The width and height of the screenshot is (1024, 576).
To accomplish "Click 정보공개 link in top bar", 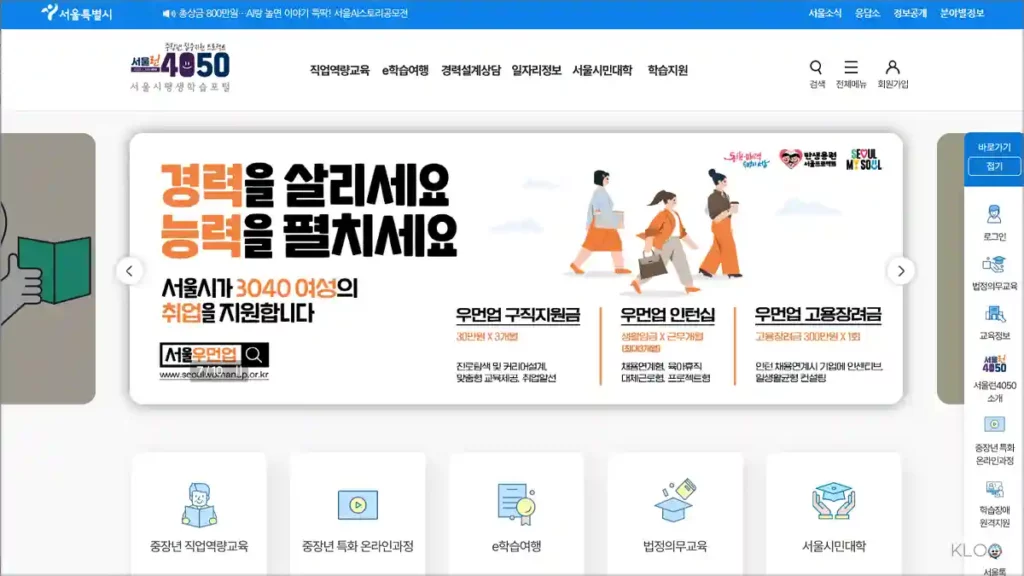I will [910, 13].
